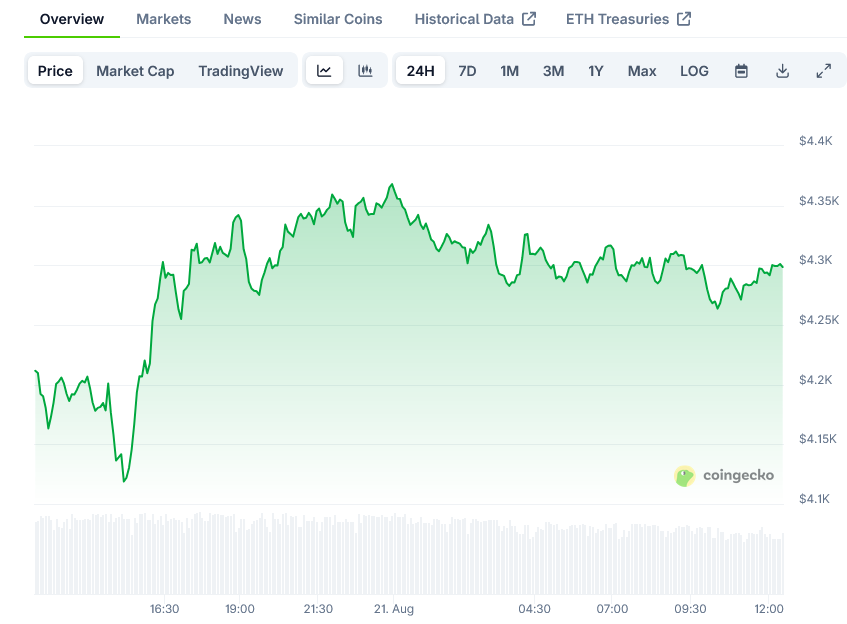The width and height of the screenshot is (847, 624).
Task: Download the chart data
Action: 782,71
